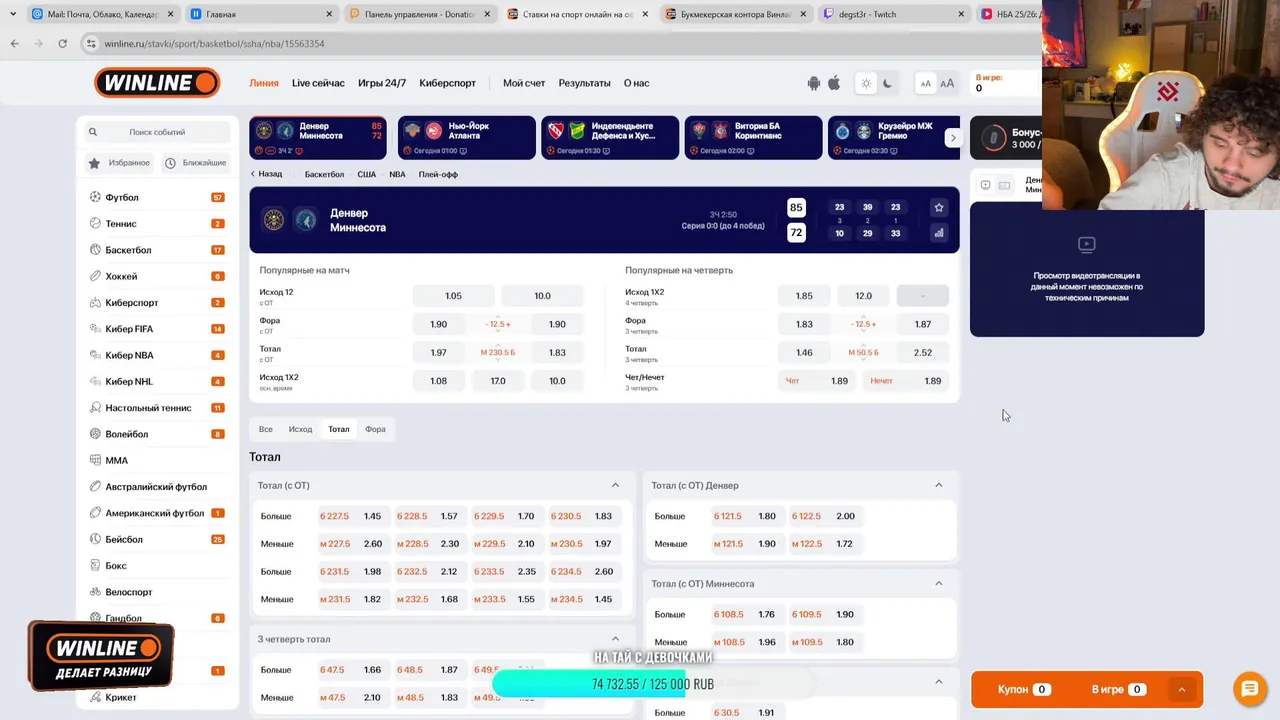
Task: Open match statistics bar chart icon
Action: point(938,233)
